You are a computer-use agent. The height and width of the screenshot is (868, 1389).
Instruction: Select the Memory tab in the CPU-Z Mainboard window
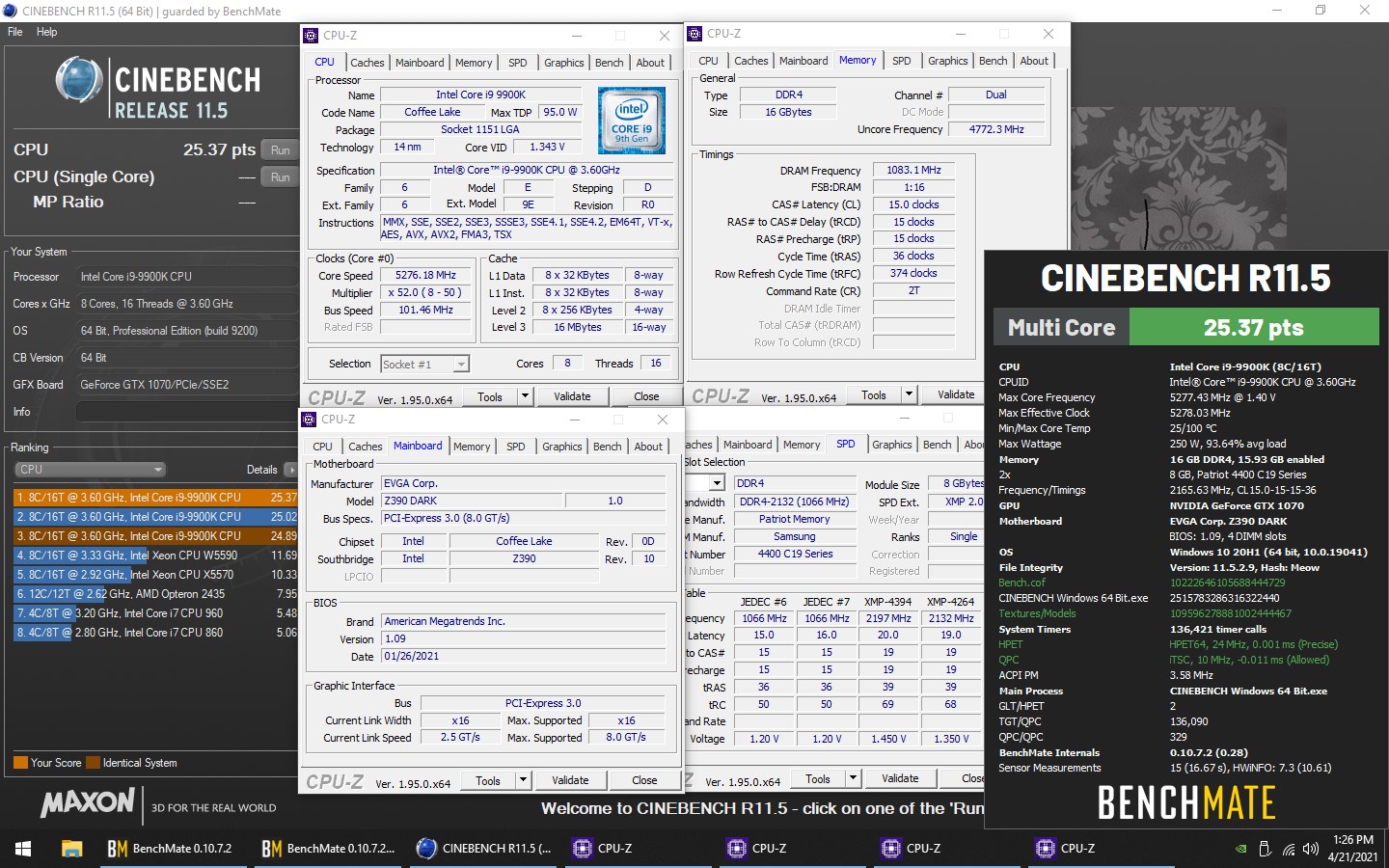(x=472, y=447)
